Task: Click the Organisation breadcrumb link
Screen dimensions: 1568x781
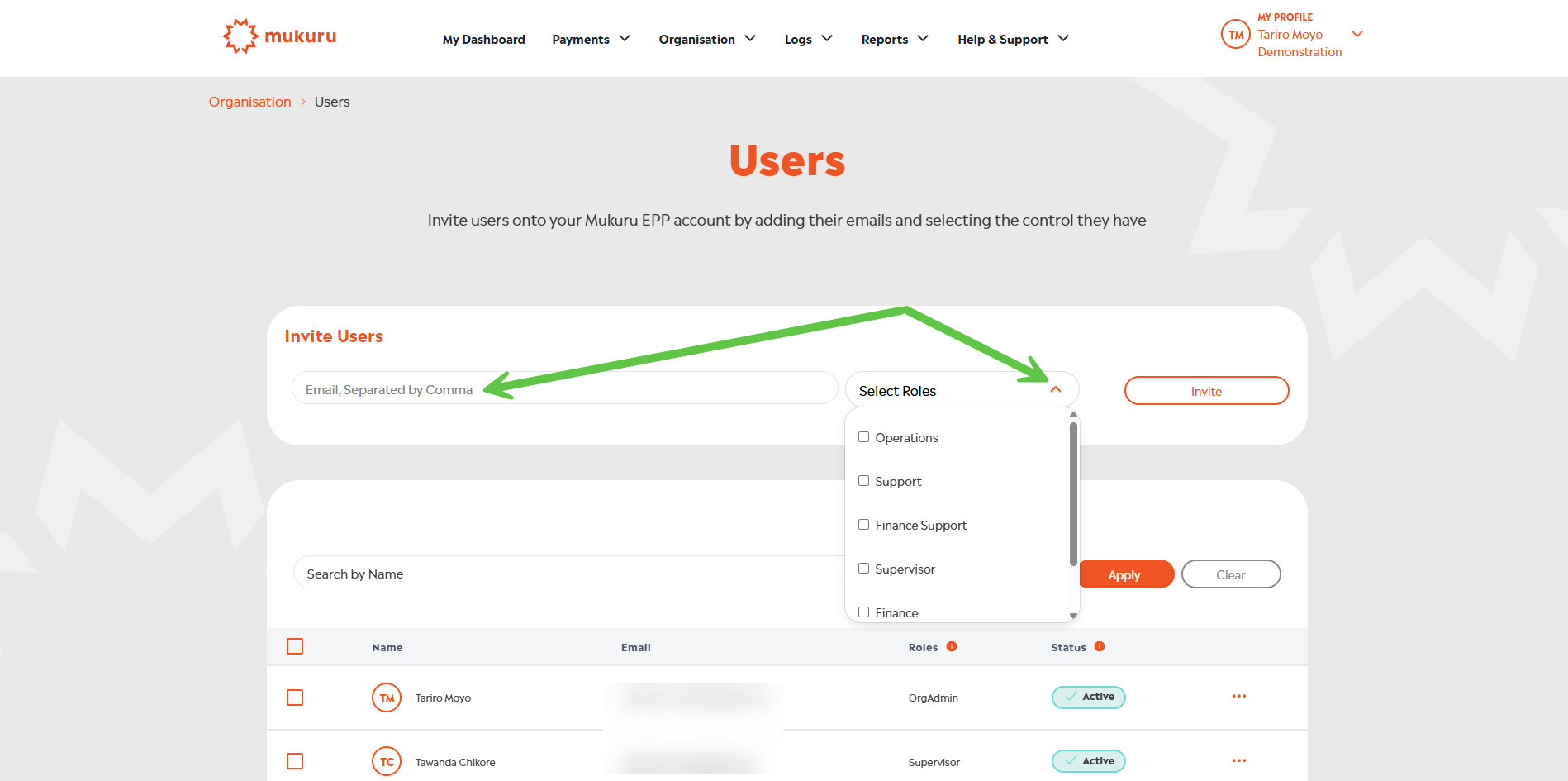Action: click(x=249, y=102)
